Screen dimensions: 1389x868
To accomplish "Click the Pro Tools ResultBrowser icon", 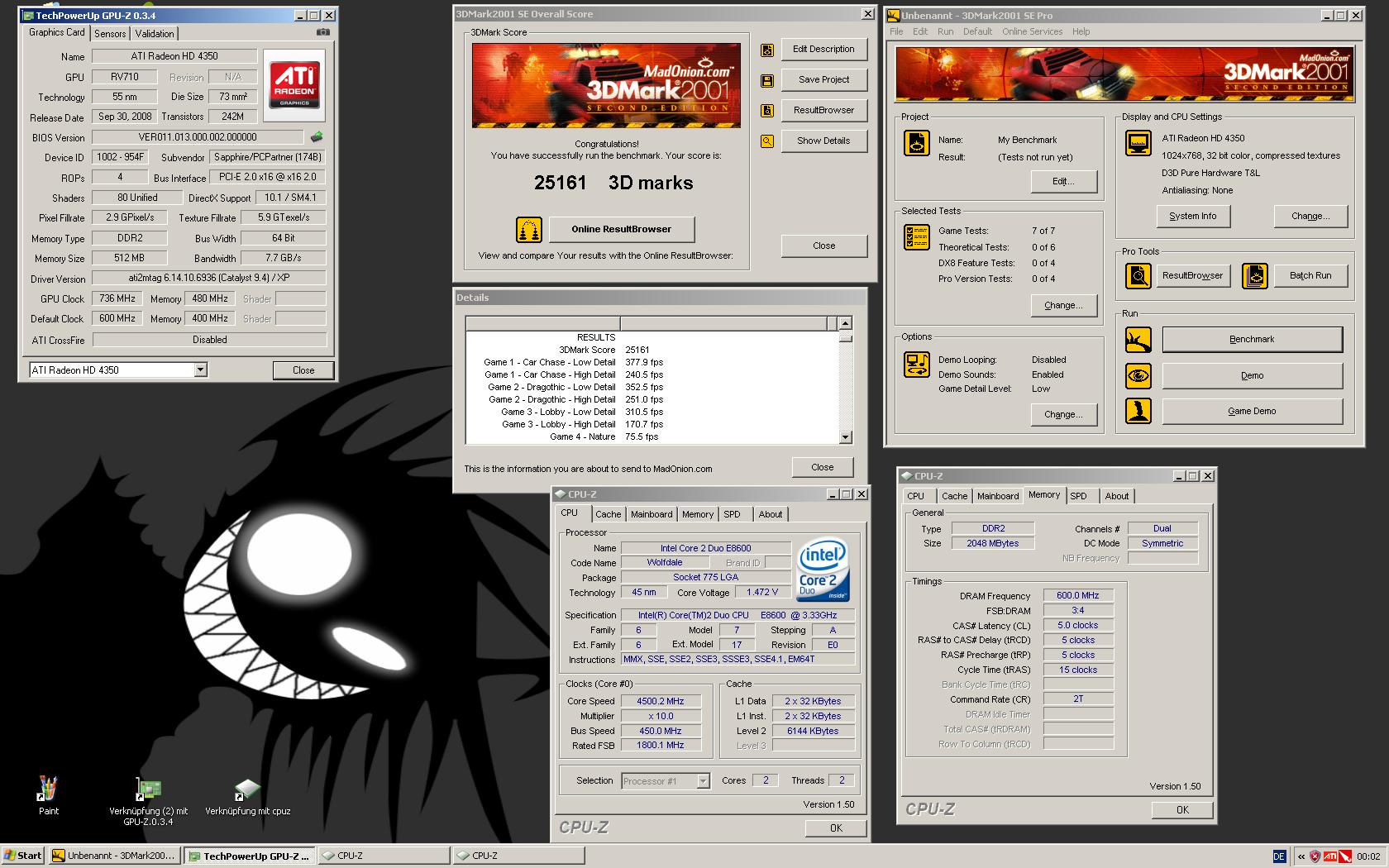I will 1138,275.
